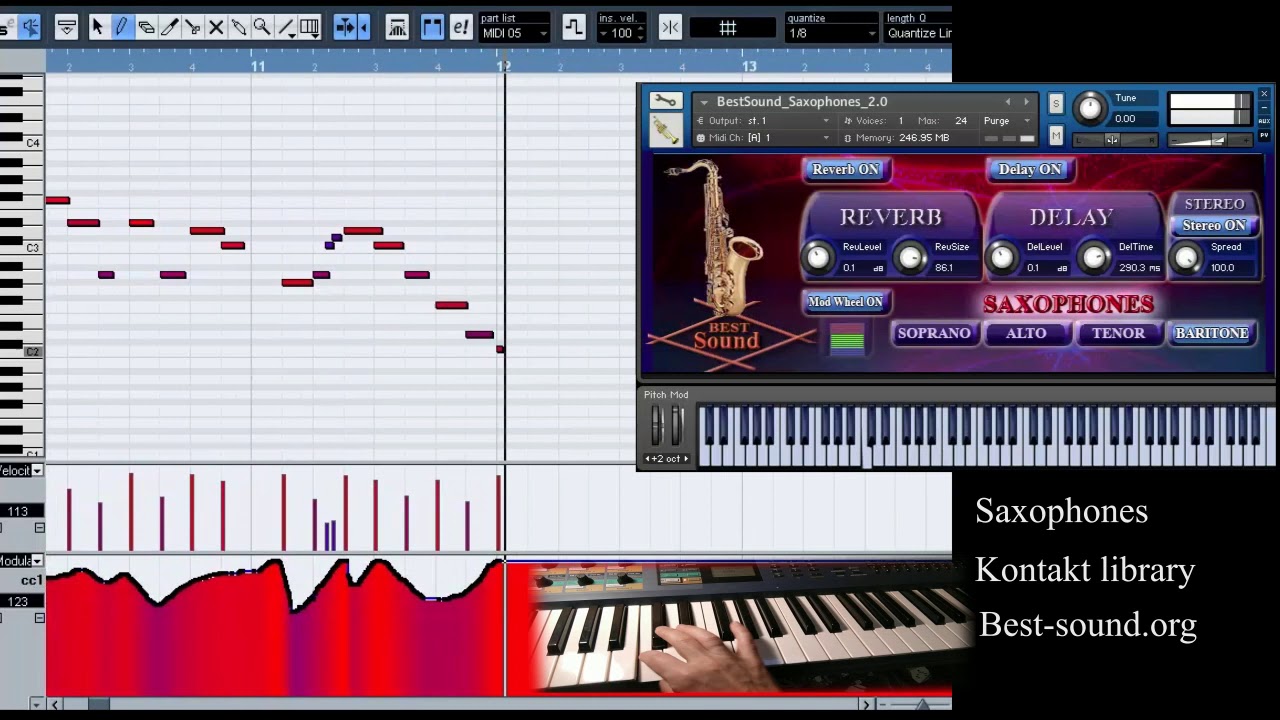
Task: Toggle the Mod Wheel ON button
Action: 846,302
